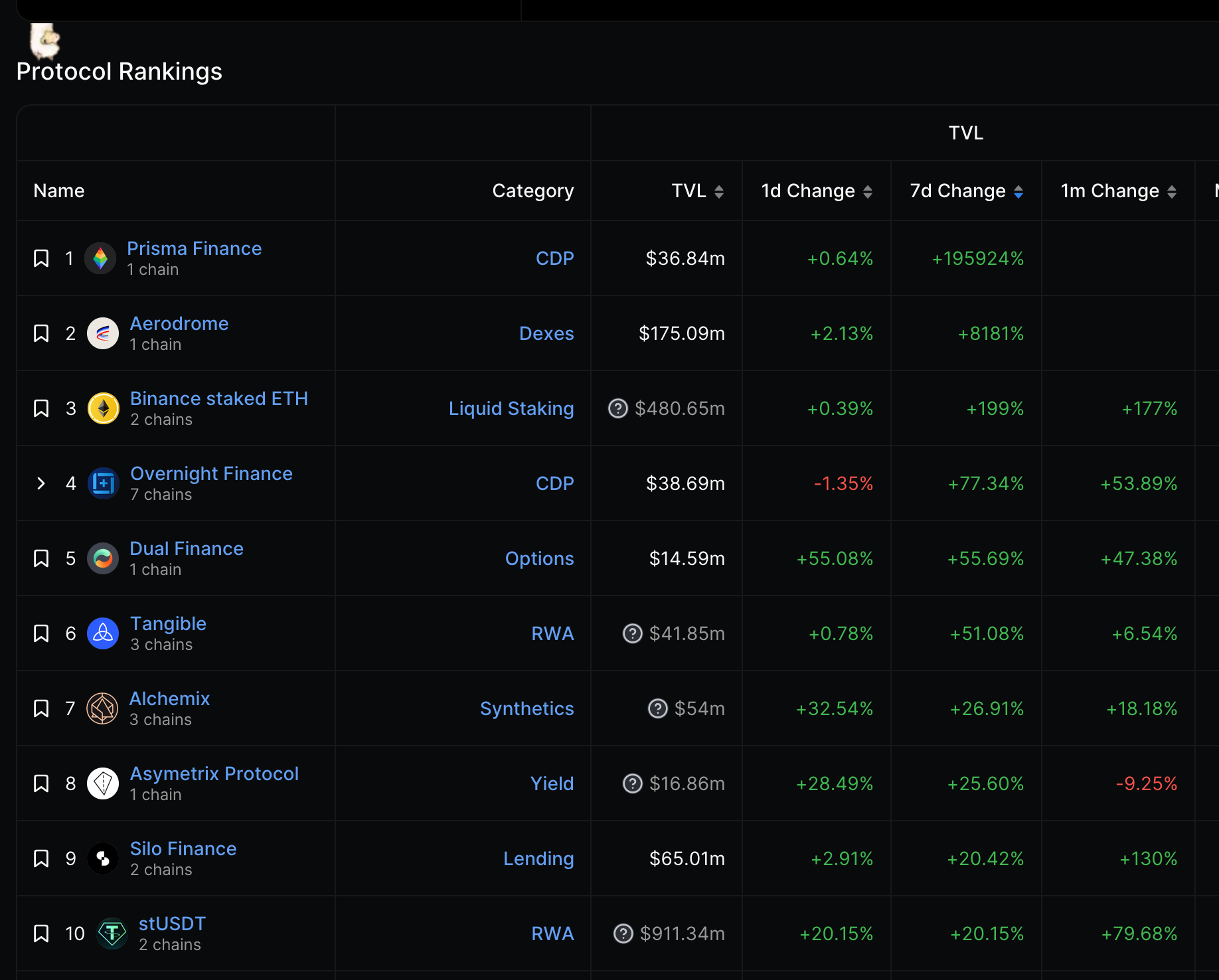Open Overnight Finance protocol page
The image size is (1219, 980).
tap(211, 473)
